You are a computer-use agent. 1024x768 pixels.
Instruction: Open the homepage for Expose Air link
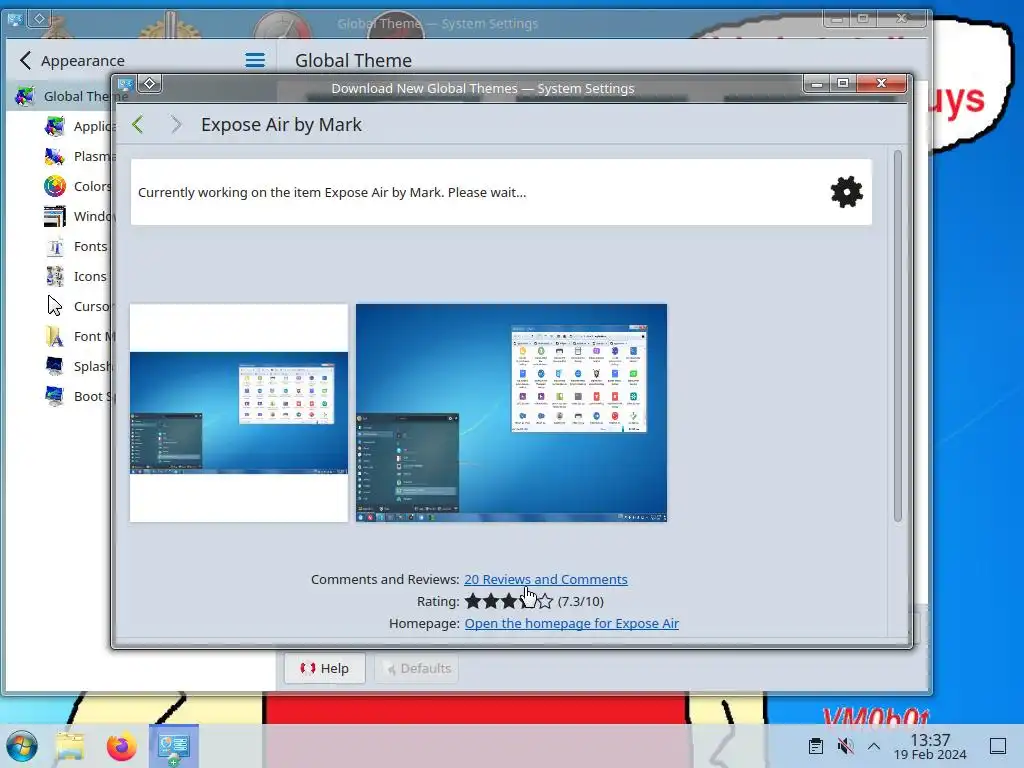[571, 623]
